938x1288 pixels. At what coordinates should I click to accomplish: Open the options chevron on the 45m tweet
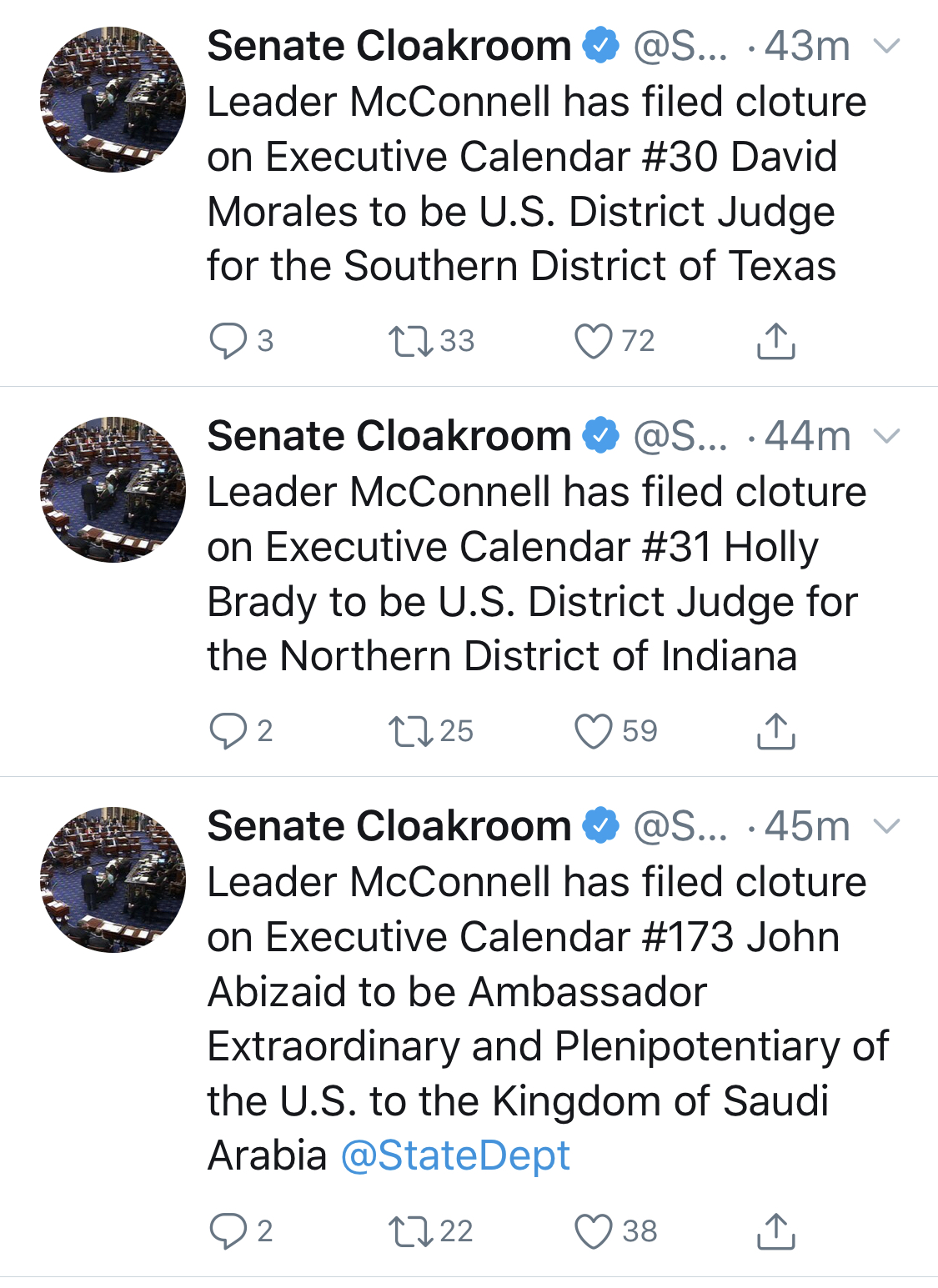coord(886,826)
